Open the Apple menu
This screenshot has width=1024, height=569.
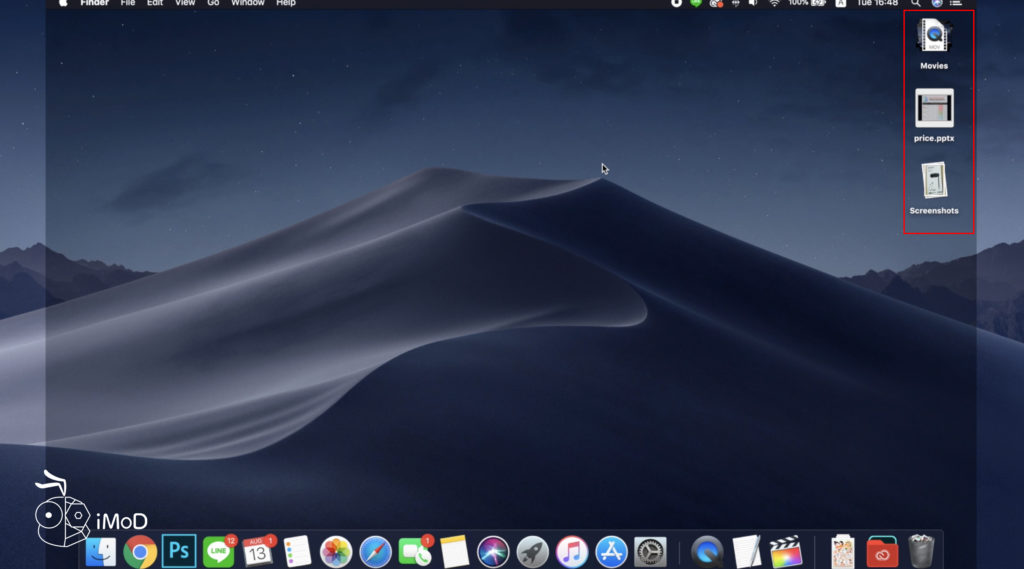(x=63, y=3)
